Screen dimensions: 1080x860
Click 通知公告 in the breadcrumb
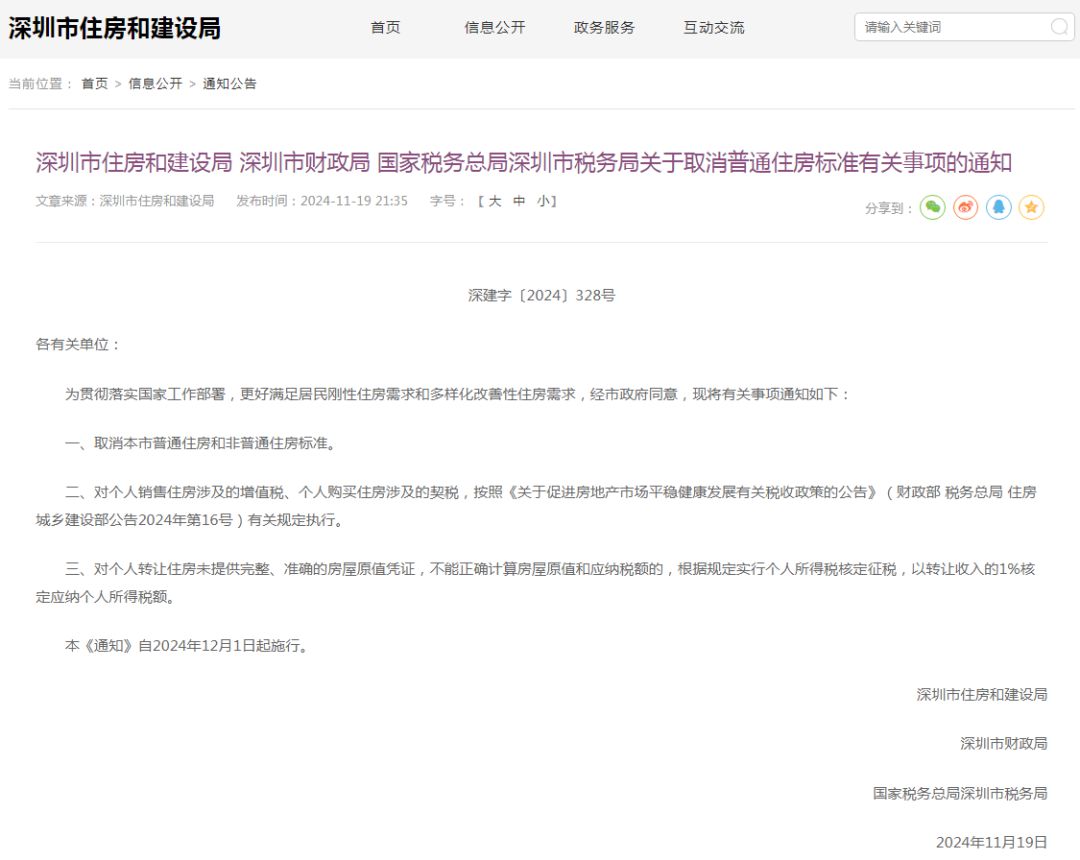[229, 83]
